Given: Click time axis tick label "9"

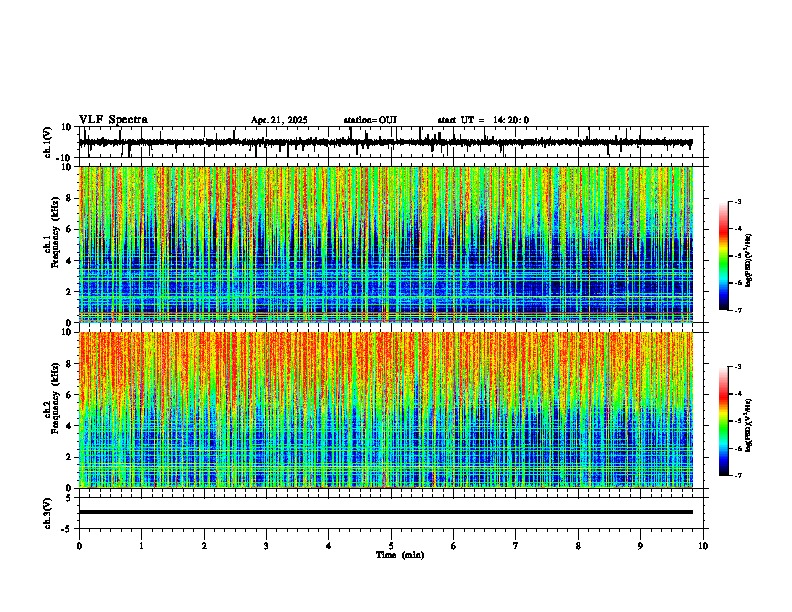Looking at the screenshot, I should click(640, 546).
